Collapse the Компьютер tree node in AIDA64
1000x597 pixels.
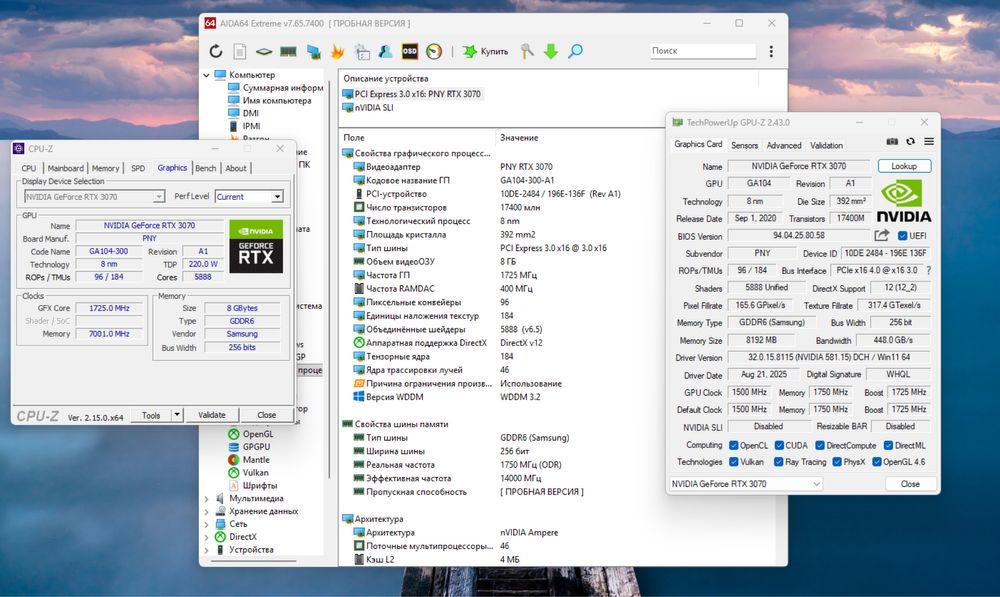(x=206, y=75)
